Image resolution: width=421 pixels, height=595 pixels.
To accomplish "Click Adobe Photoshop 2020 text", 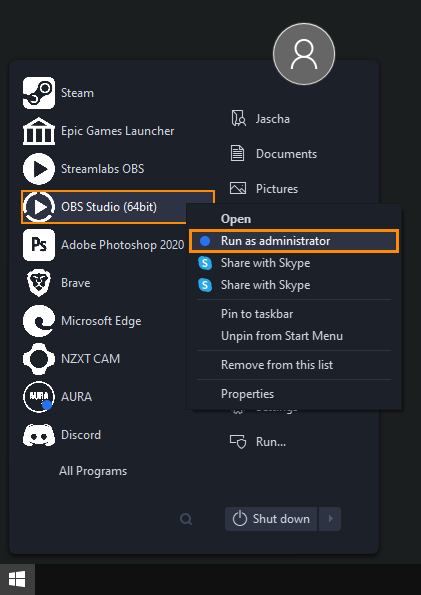I will click(x=123, y=245).
